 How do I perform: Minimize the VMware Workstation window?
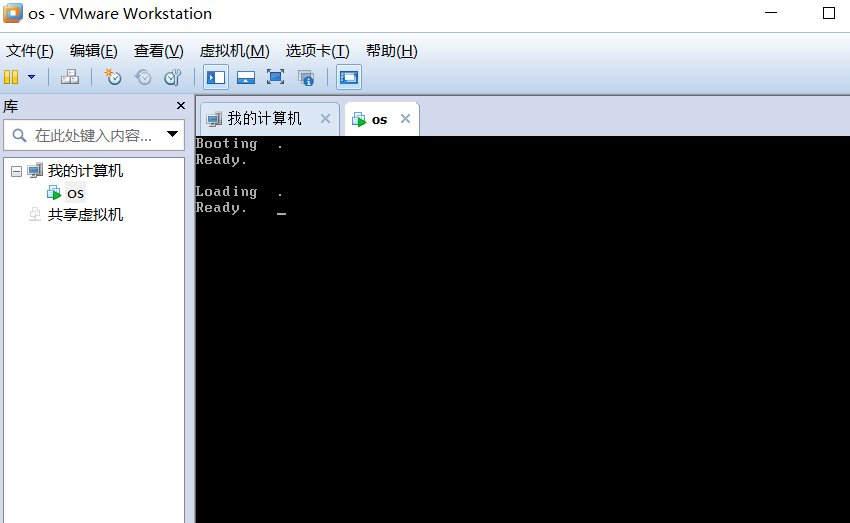(771, 13)
